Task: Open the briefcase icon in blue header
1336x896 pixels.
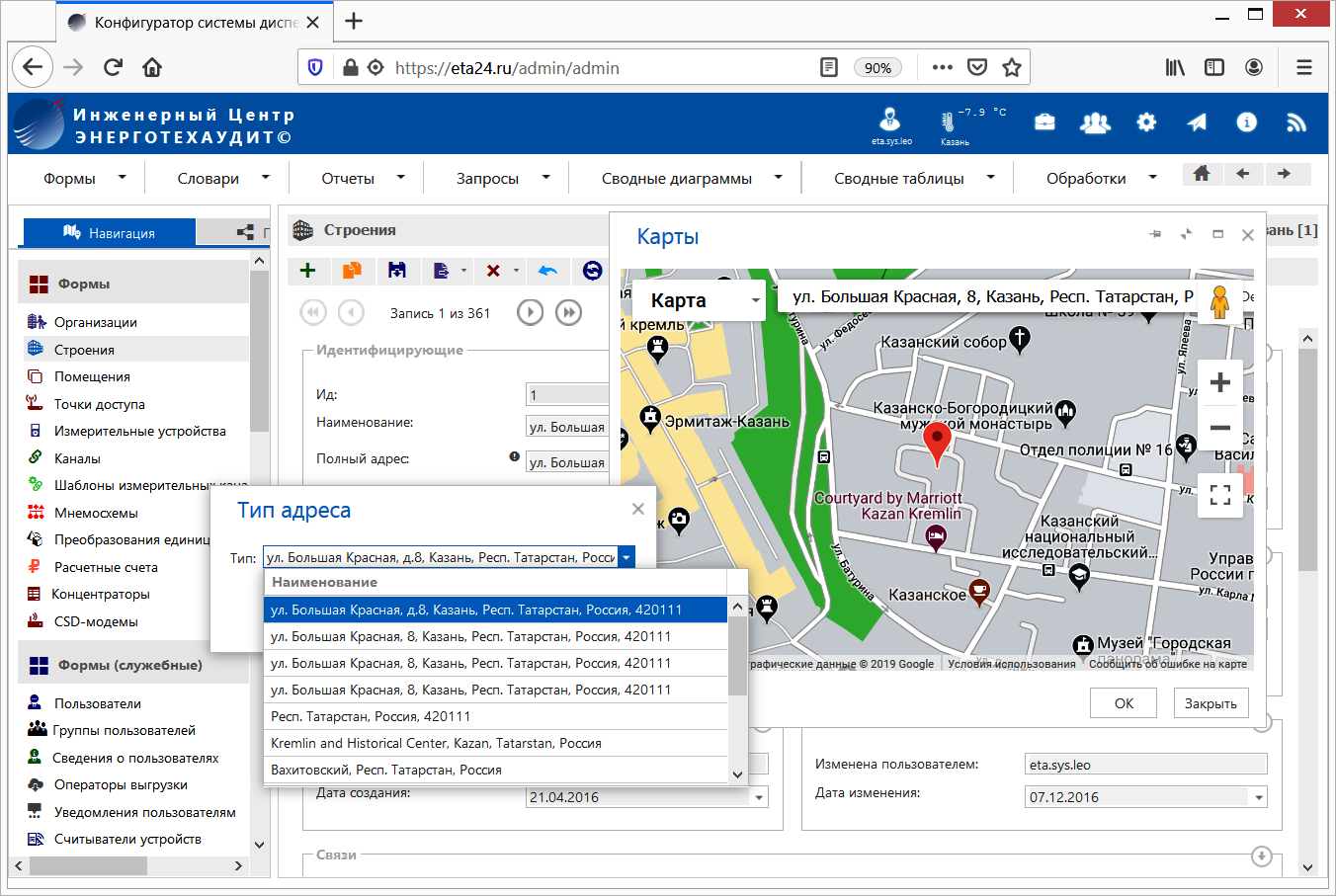Action: click(x=1044, y=122)
